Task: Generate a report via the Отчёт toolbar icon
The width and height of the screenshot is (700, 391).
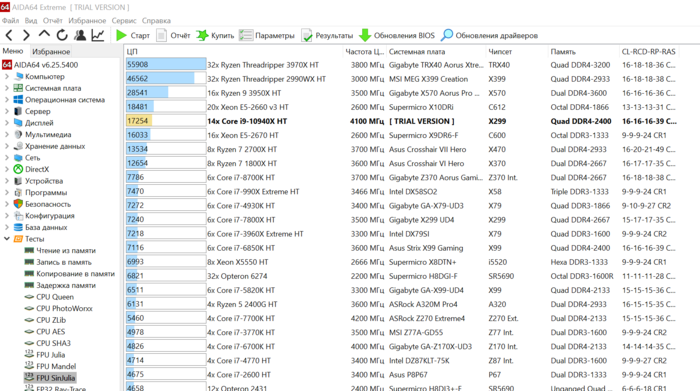Action: [161, 35]
